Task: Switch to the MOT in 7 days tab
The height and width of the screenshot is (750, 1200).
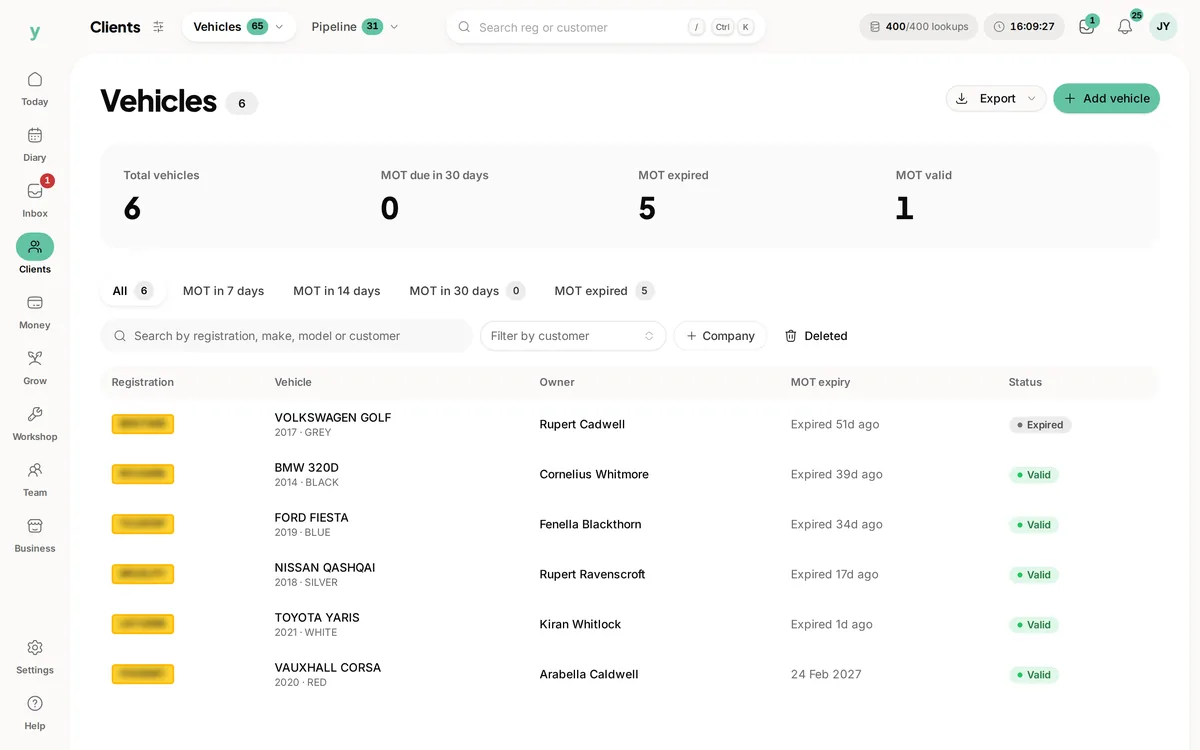Action: click(x=224, y=291)
